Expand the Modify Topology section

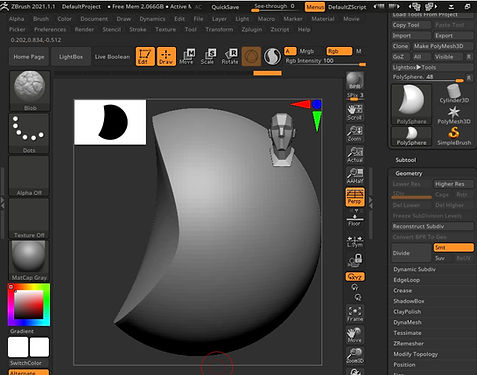click(x=416, y=354)
